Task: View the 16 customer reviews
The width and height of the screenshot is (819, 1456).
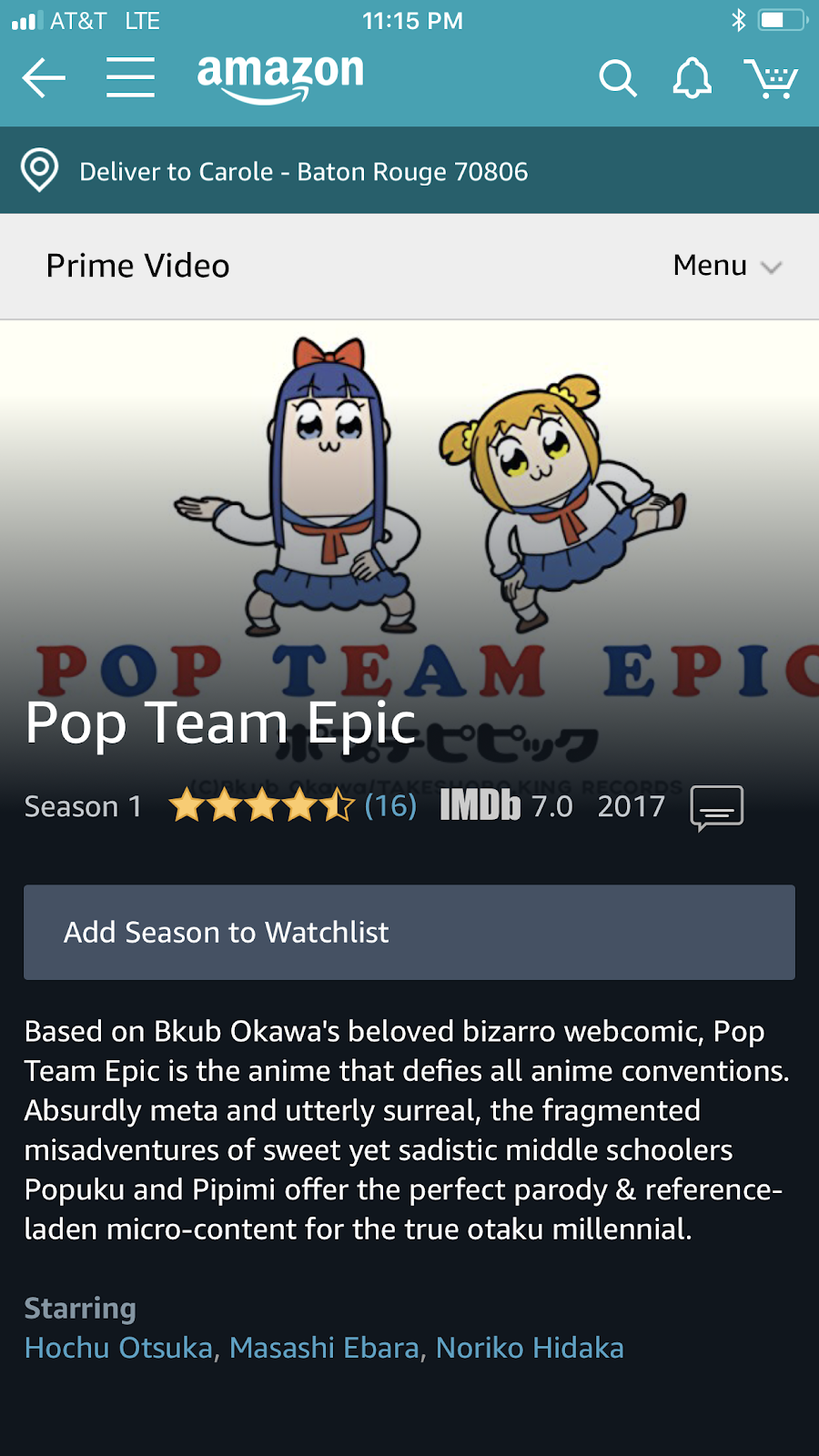Action: (390, 805)
